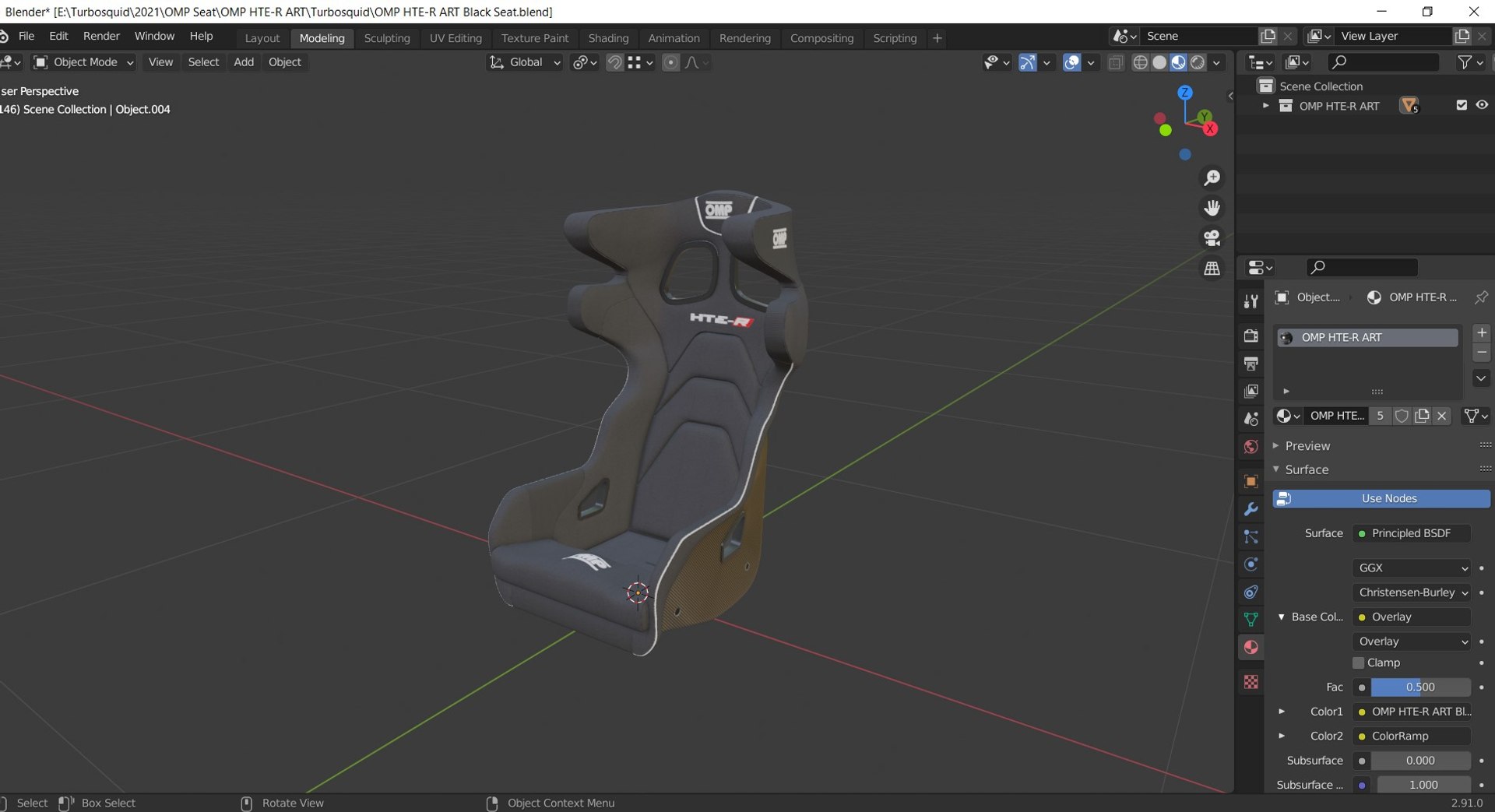Open the Global transform orientation dropdown
The width and height of the screenshot is (1495, 812).
524,62
